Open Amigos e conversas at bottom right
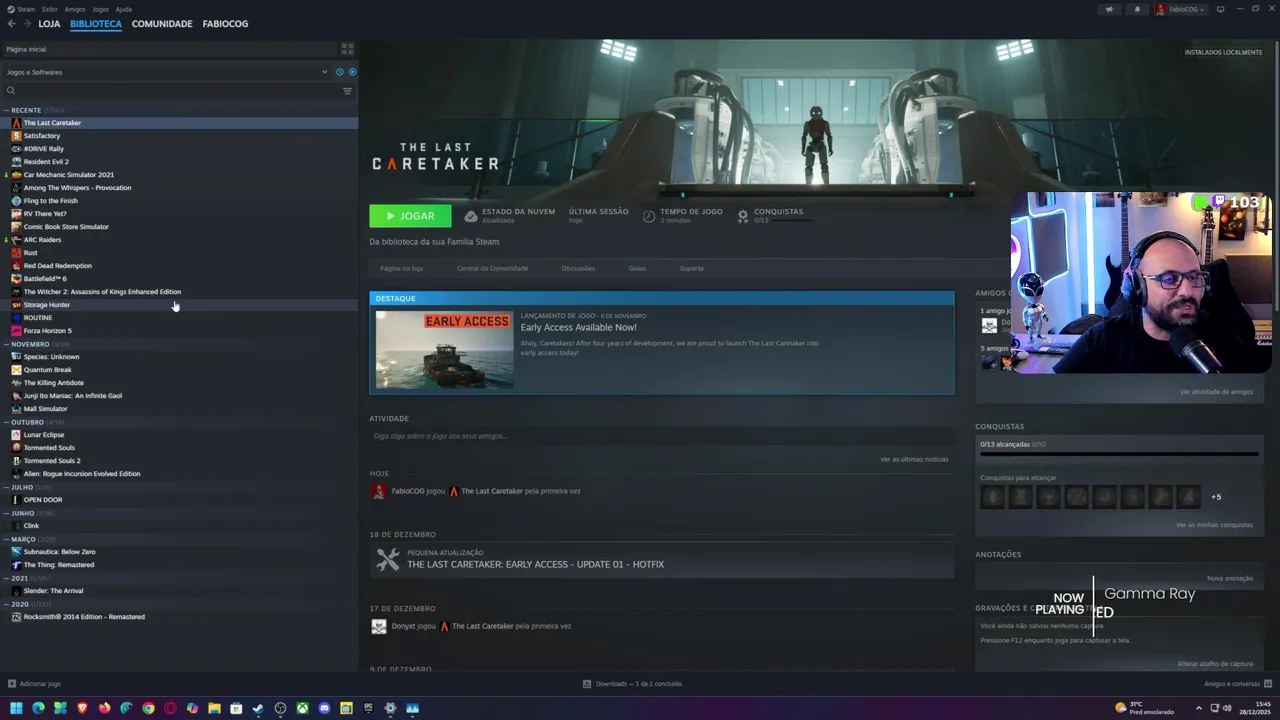This screenshot has height=720, width=1280. coord(1238,684)
